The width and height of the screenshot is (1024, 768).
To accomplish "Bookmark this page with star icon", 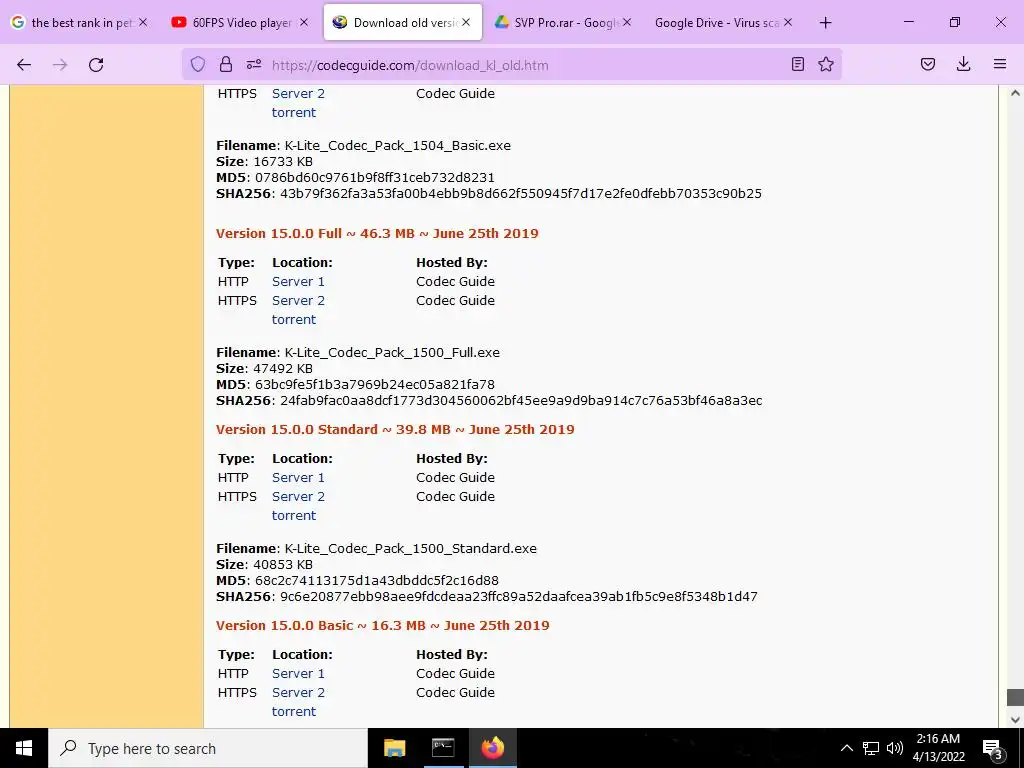I will 826,64.
